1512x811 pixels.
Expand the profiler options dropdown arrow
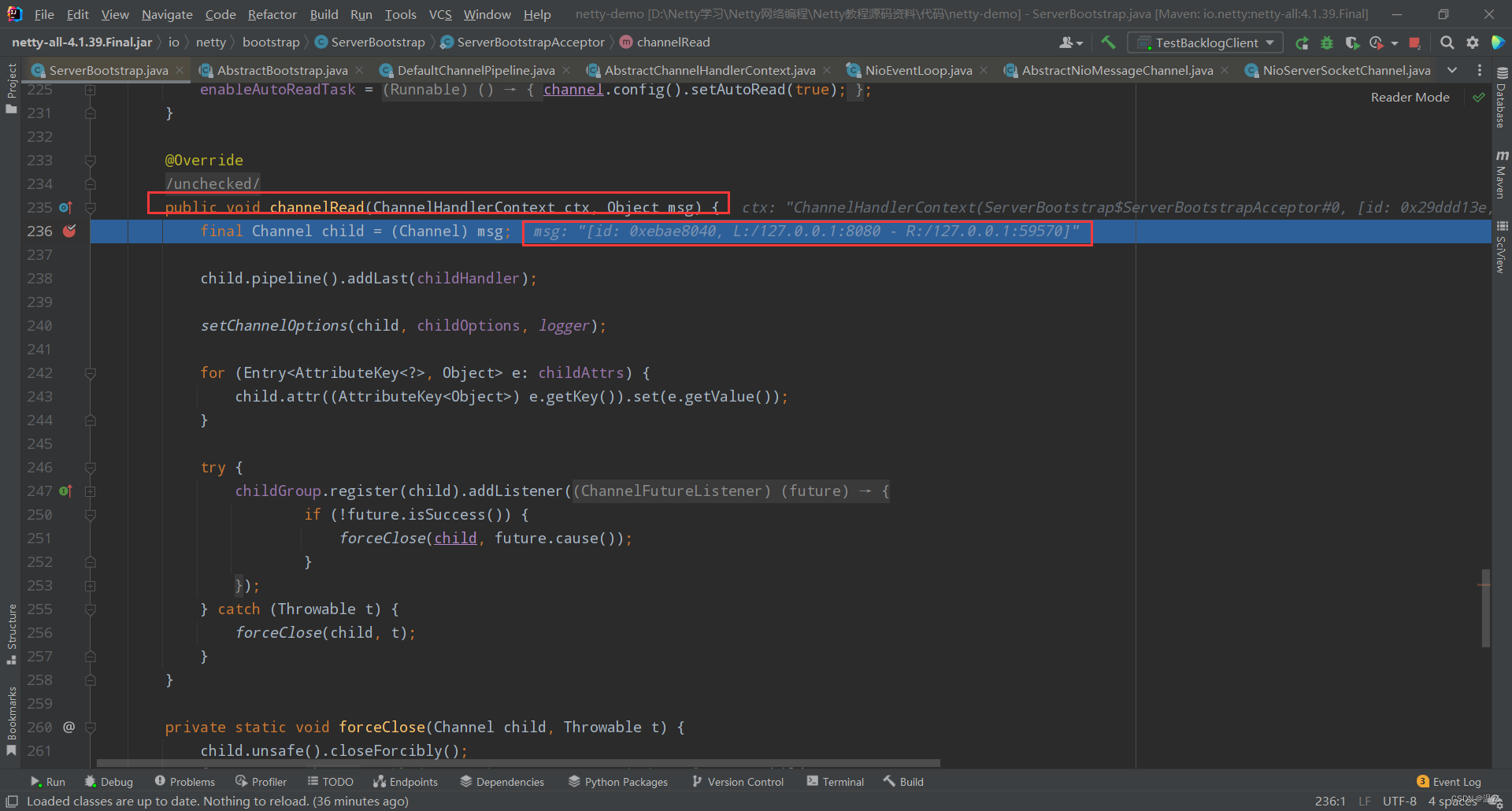[x=1395, y=43]
